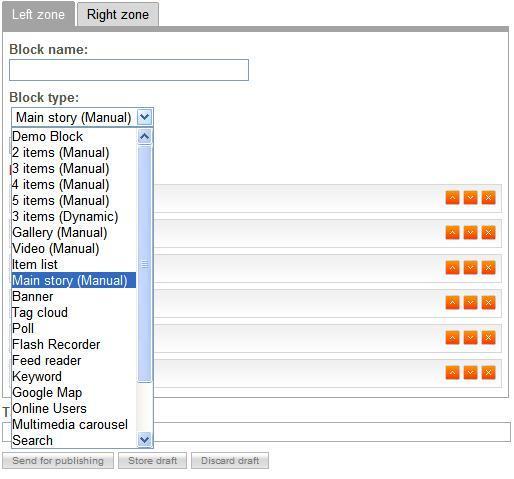Switch to the Right zone tab
514x479 pixels.
(x=118, y=15)
